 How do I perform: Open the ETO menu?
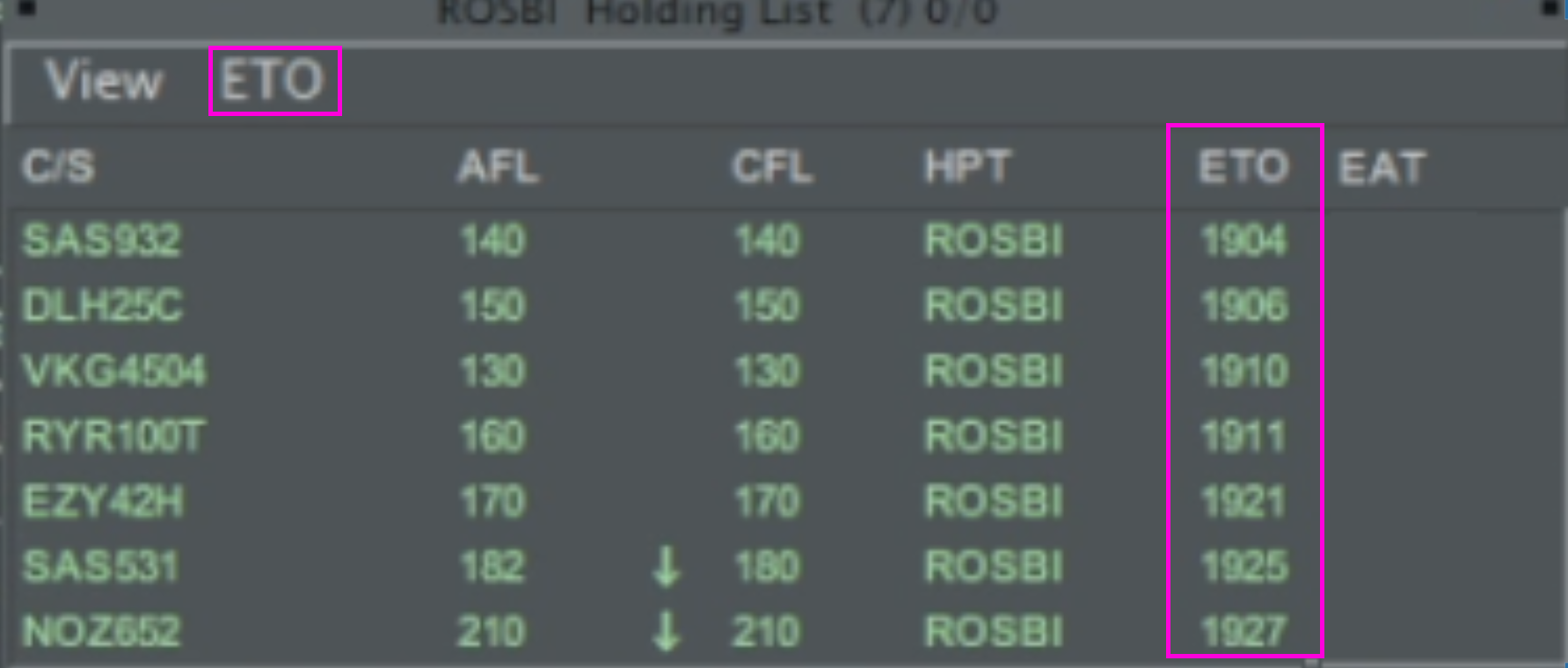(x=273, y=81)
